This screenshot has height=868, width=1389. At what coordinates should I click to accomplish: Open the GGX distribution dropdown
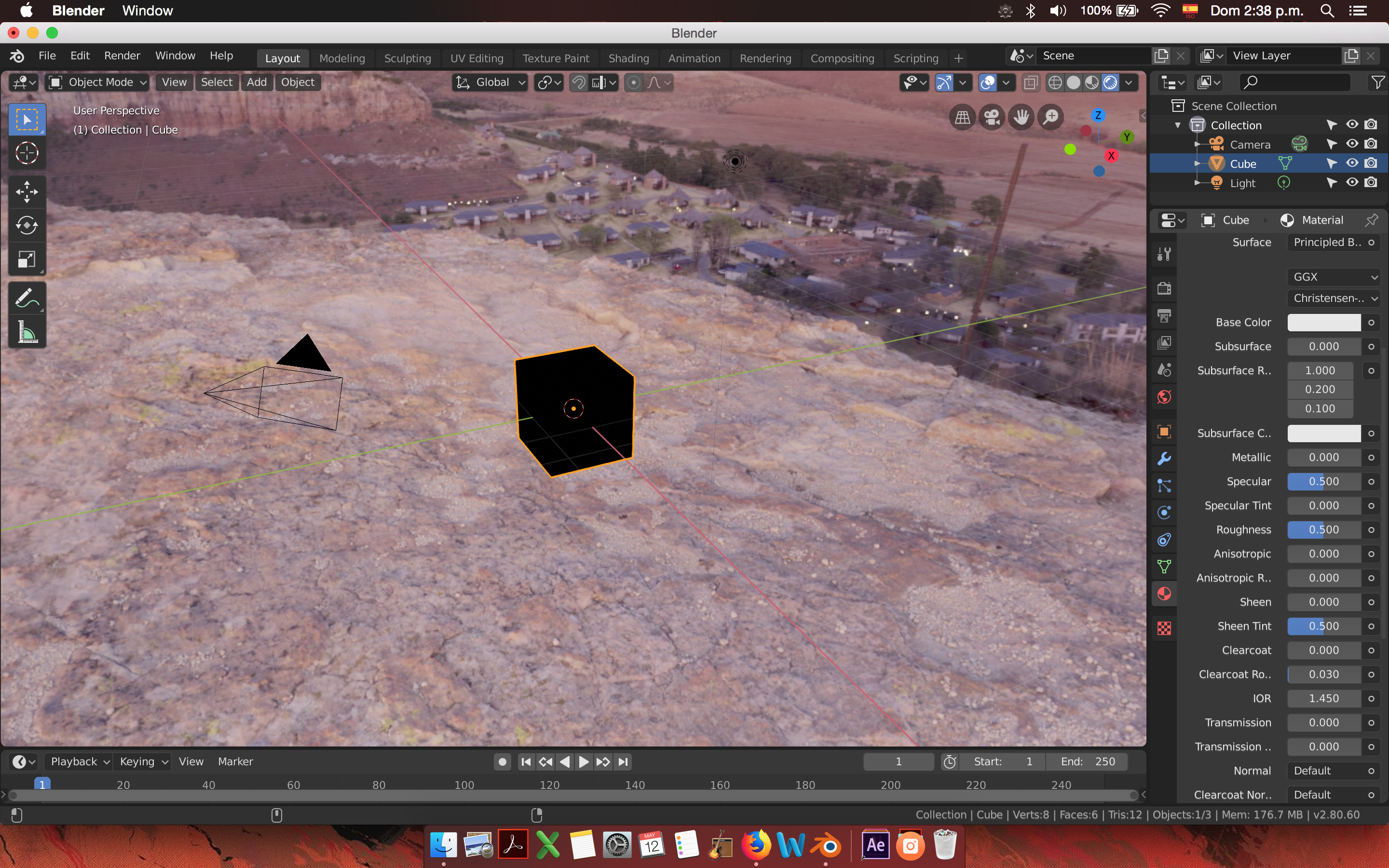1334,277
